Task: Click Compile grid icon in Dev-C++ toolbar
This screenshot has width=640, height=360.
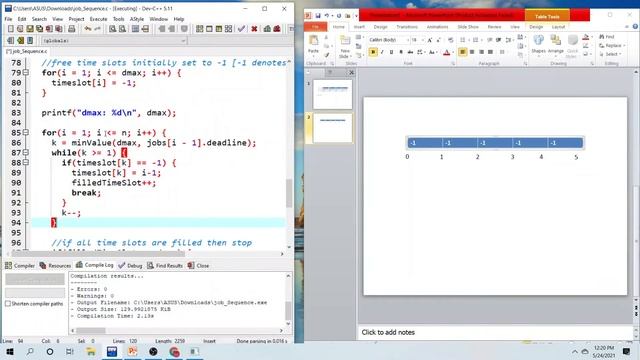Action: tap(199, 29)
